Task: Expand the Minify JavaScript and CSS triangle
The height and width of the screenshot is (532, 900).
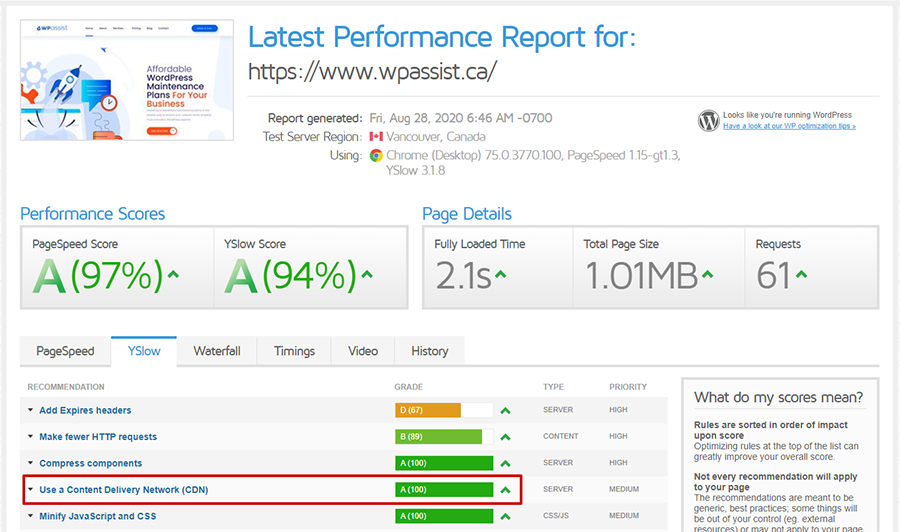Action: 30,515
